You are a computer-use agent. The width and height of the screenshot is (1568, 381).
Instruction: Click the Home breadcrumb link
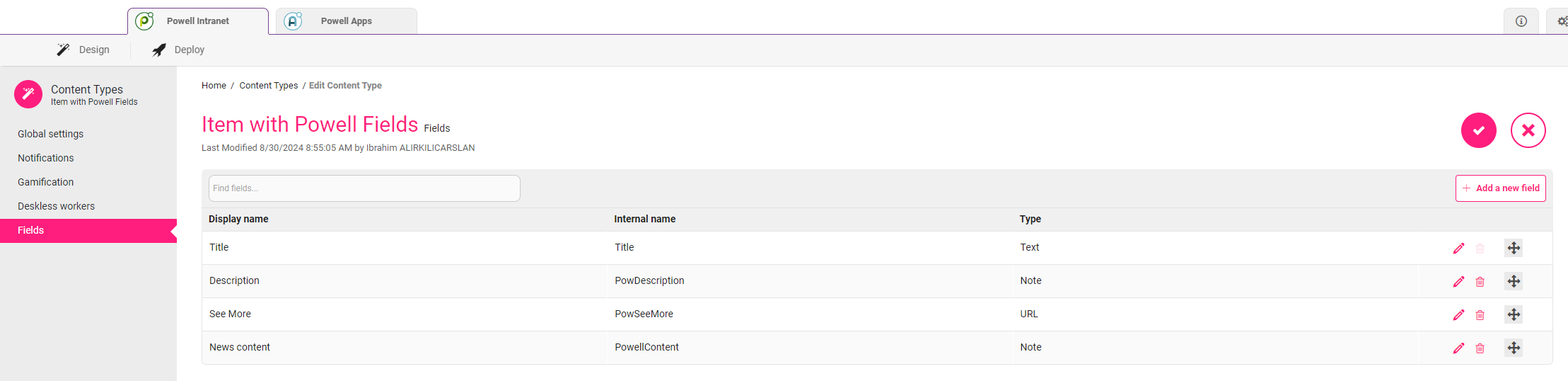[x=214, y=86]
